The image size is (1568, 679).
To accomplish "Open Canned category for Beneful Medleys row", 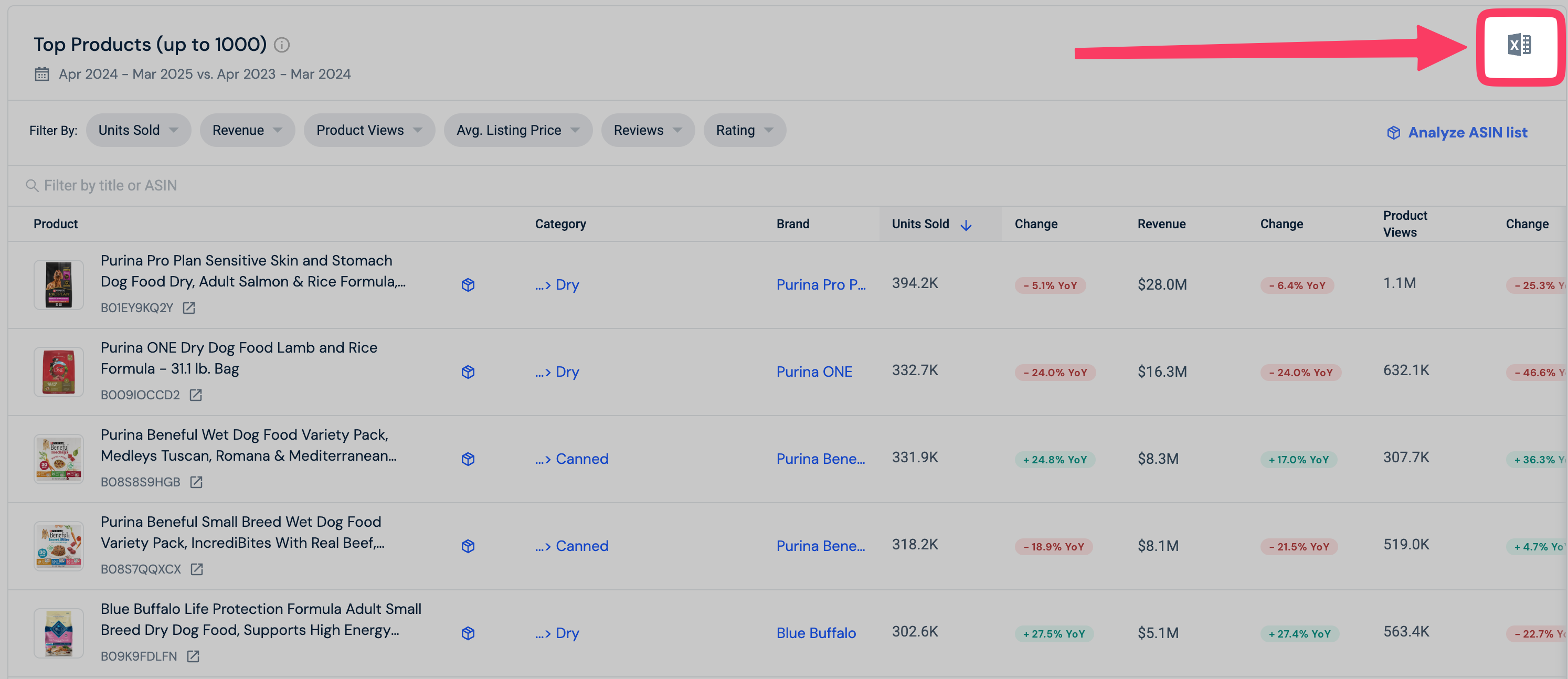I will tap(571, 459).
